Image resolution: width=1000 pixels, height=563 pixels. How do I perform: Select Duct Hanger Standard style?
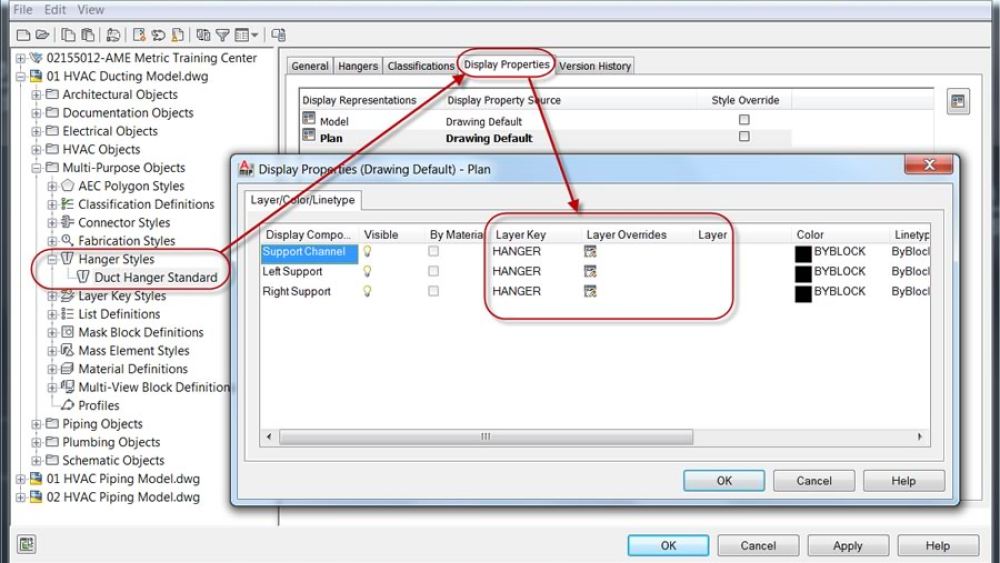155,277
